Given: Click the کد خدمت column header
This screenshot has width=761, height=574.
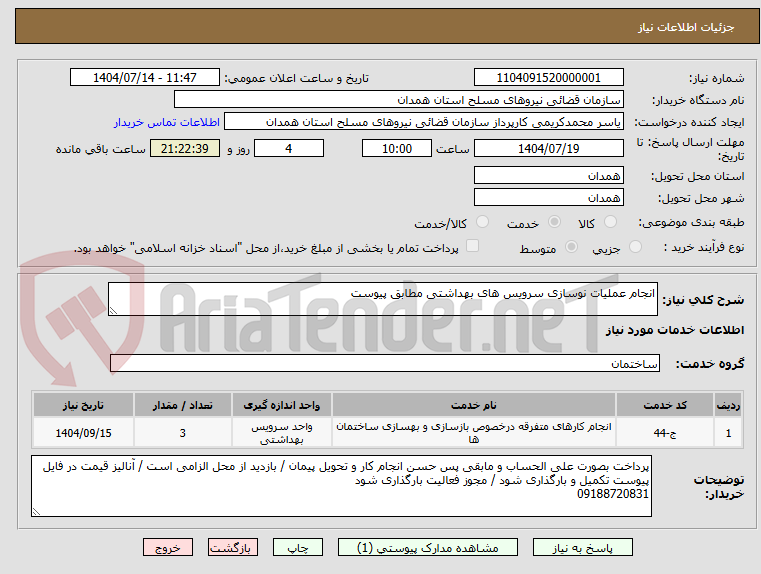Looking at the screenshot, I should click(x=665, y=405).
